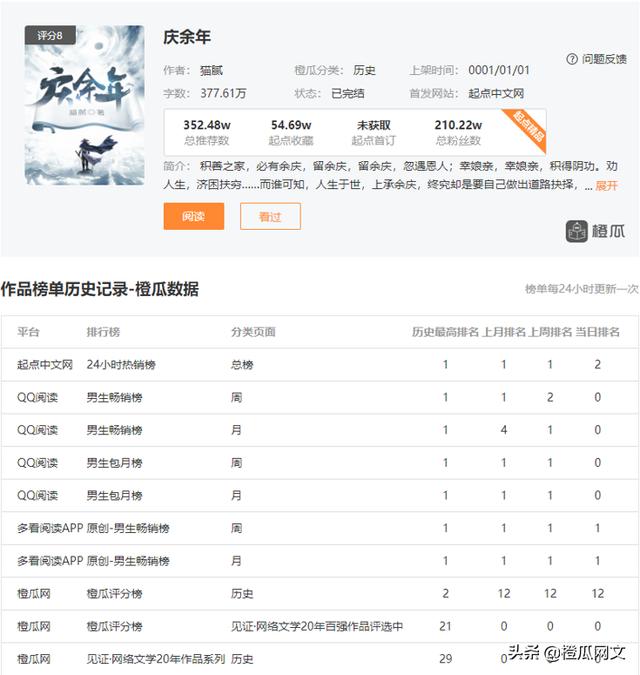This screenshot has width=640, height=675.
Task: Click the book title 庆余年
Action: click(187, 37)
